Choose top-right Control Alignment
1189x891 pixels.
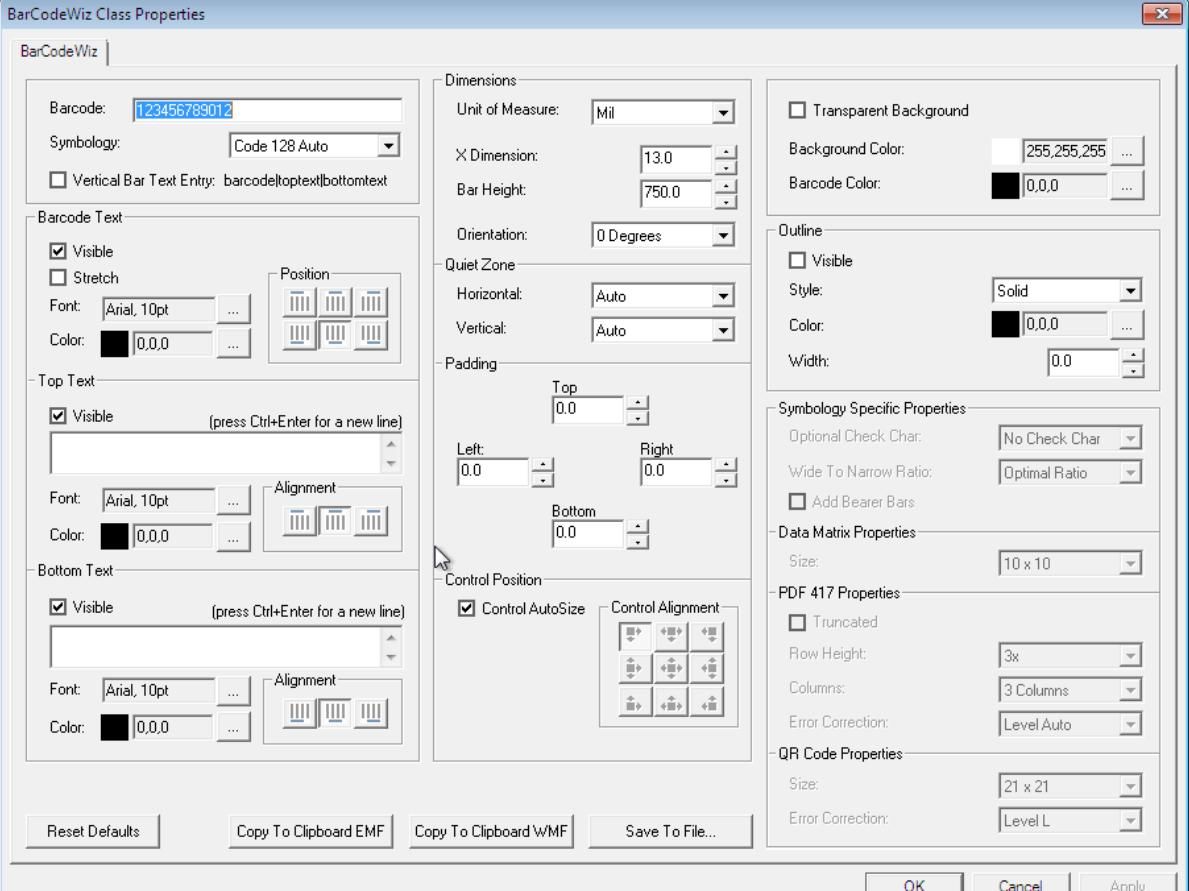[707, 634]
